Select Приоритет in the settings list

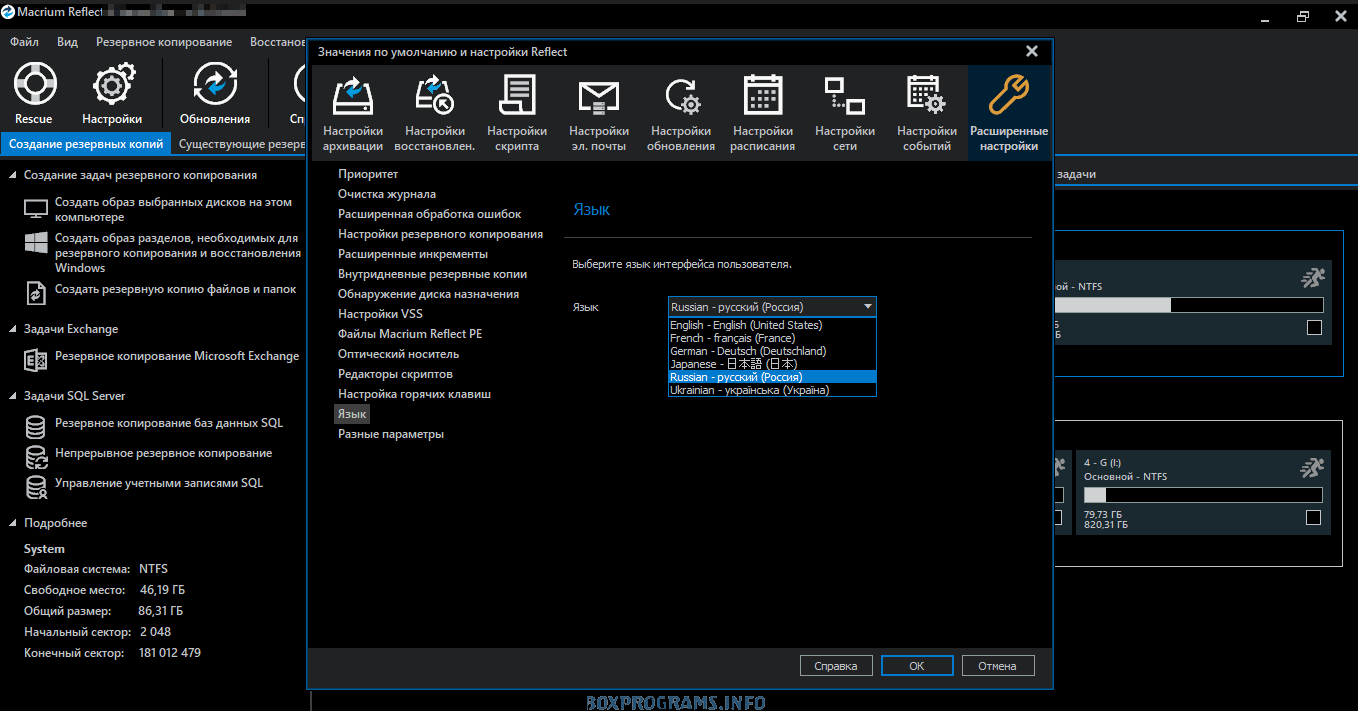click(x=368, y=174)
